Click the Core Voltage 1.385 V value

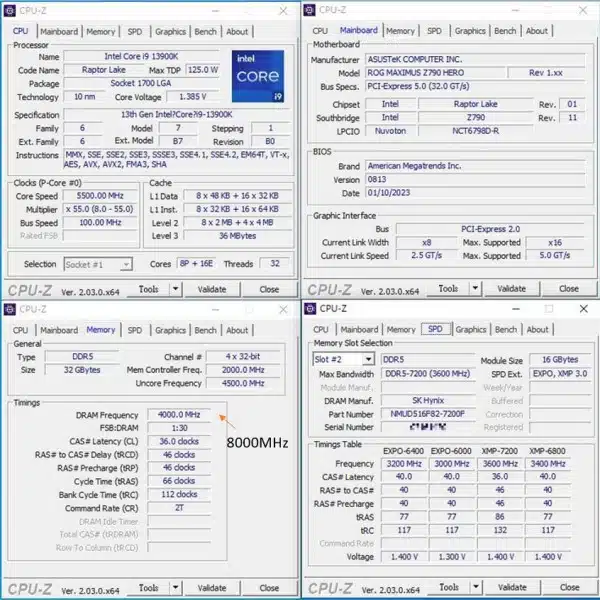coord(192,97)
